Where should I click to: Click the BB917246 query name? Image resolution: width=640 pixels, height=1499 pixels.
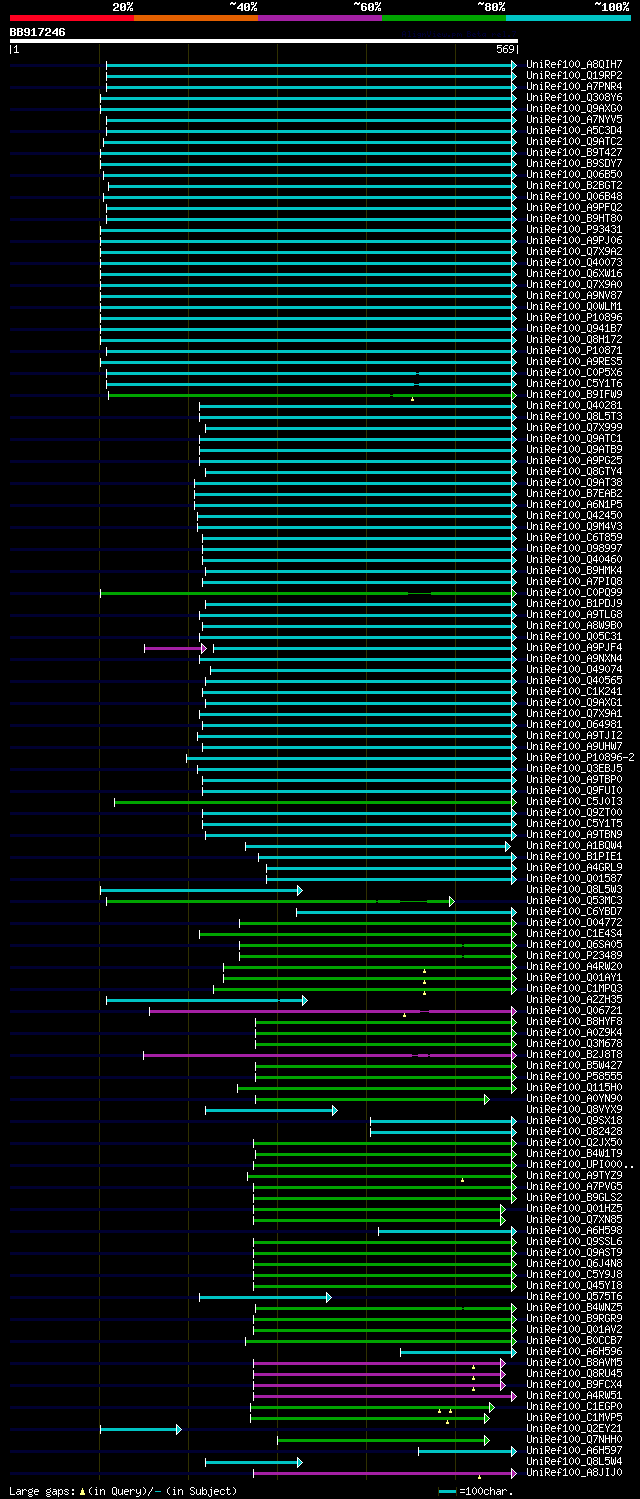pos(38,32)
